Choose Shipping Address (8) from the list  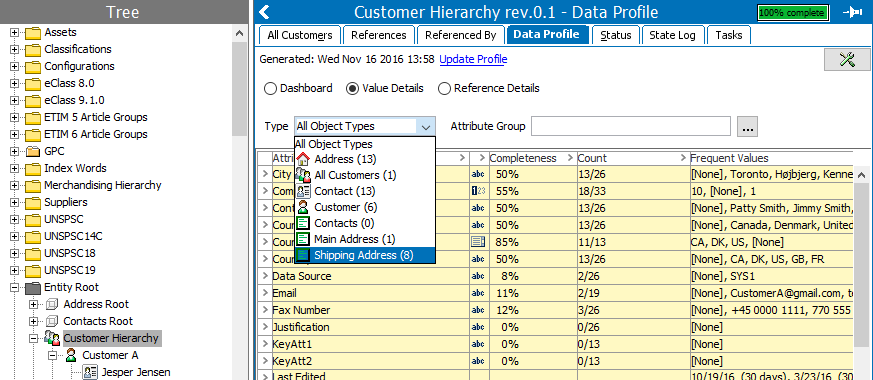point(365,255)
